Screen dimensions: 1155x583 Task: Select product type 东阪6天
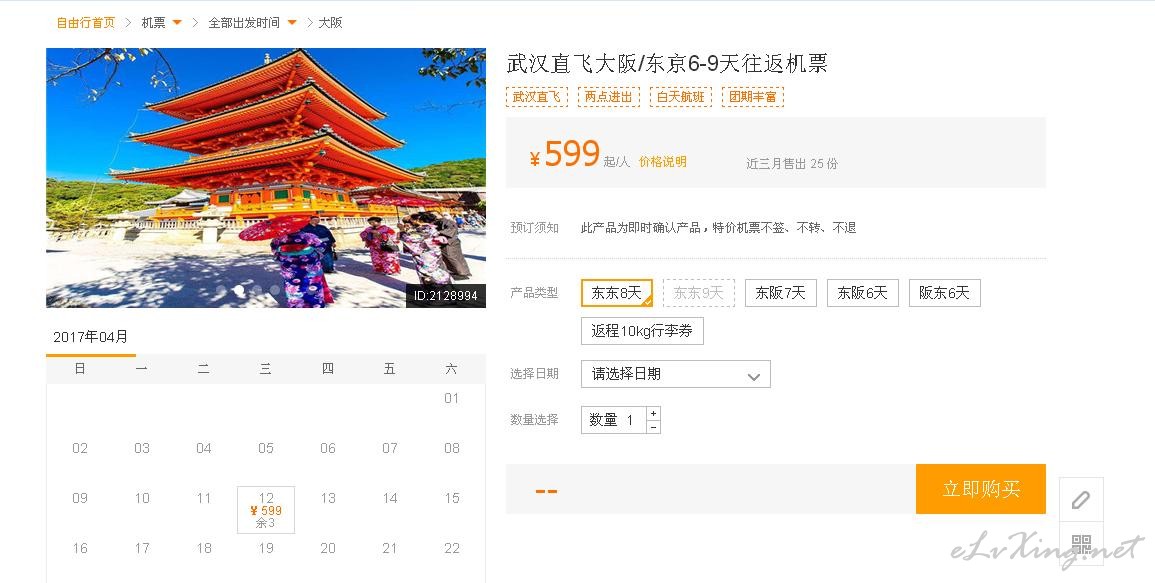[863, 293]
